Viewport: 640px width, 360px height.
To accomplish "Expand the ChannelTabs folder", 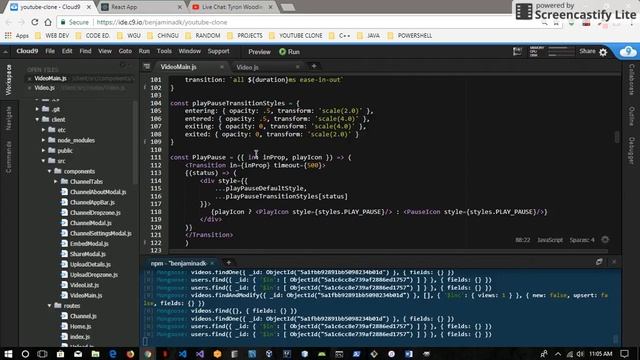I will [56, 182].
